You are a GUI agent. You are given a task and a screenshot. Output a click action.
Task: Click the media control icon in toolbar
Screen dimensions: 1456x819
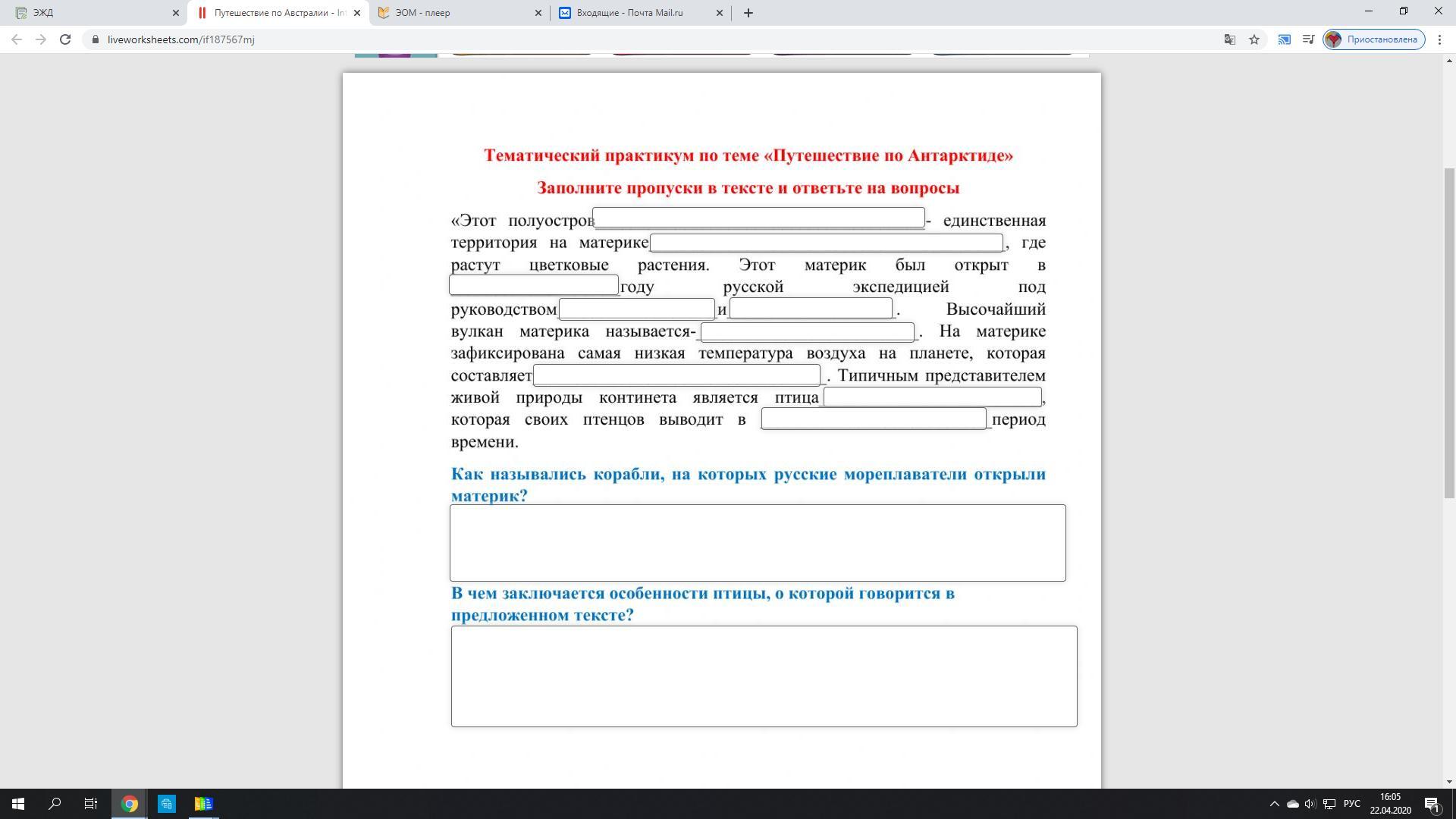[1308, 39]
